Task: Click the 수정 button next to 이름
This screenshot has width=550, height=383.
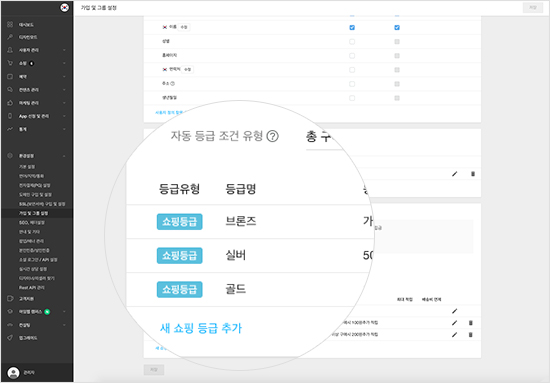Action: click(184, 27)
